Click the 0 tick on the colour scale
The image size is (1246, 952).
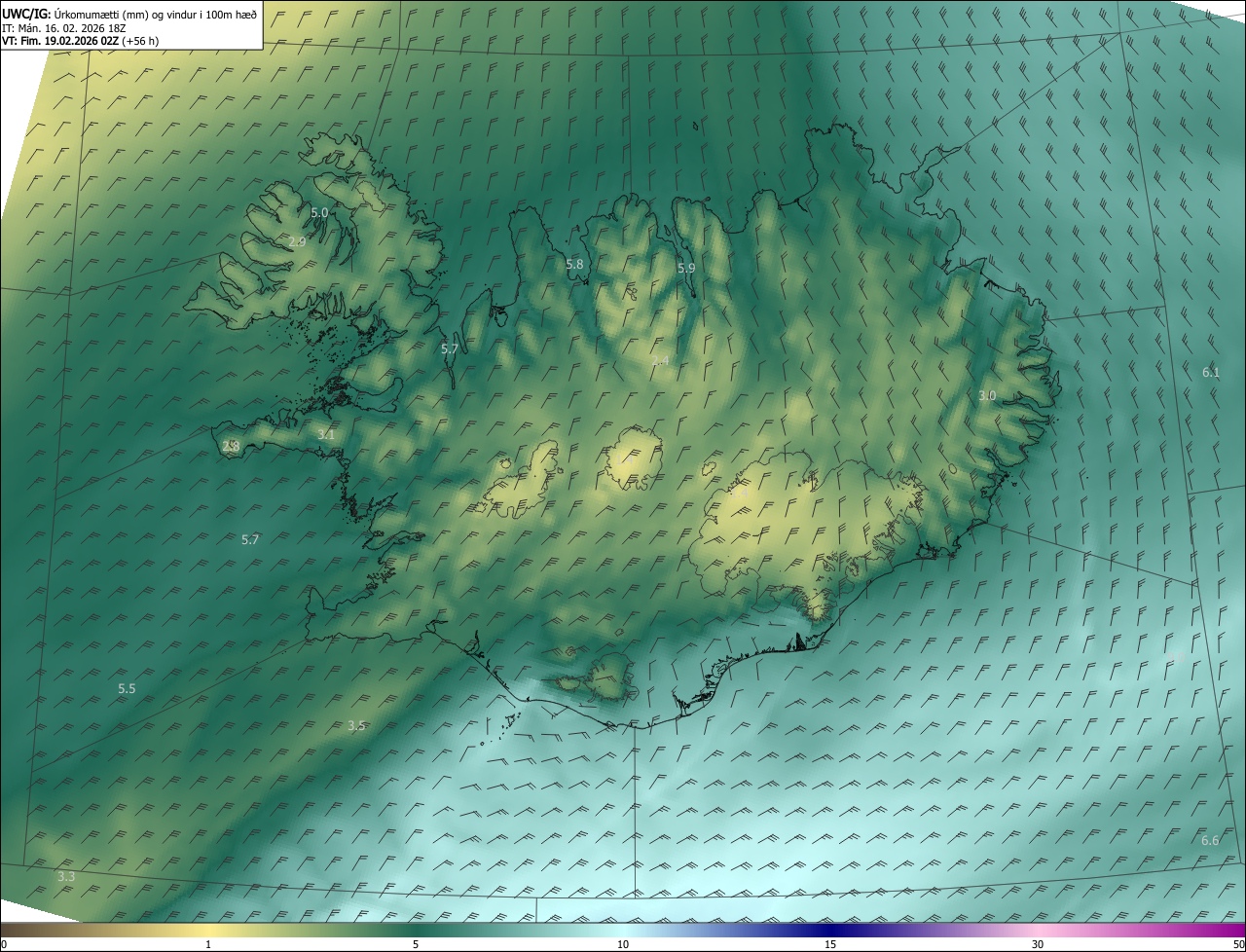[x=4, y=944]
